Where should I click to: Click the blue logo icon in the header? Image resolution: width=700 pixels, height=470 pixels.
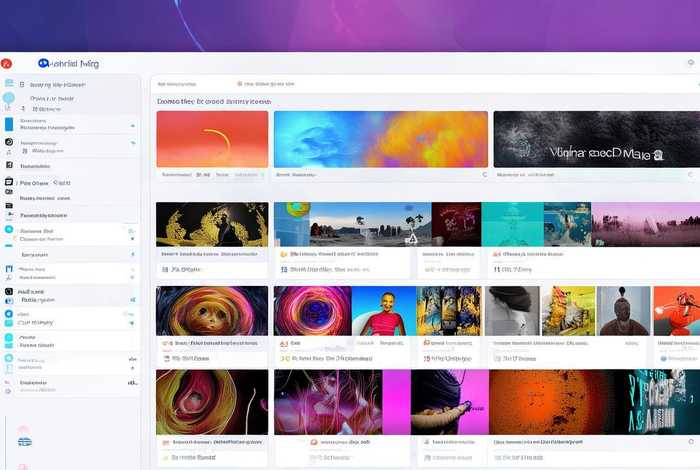43,63
